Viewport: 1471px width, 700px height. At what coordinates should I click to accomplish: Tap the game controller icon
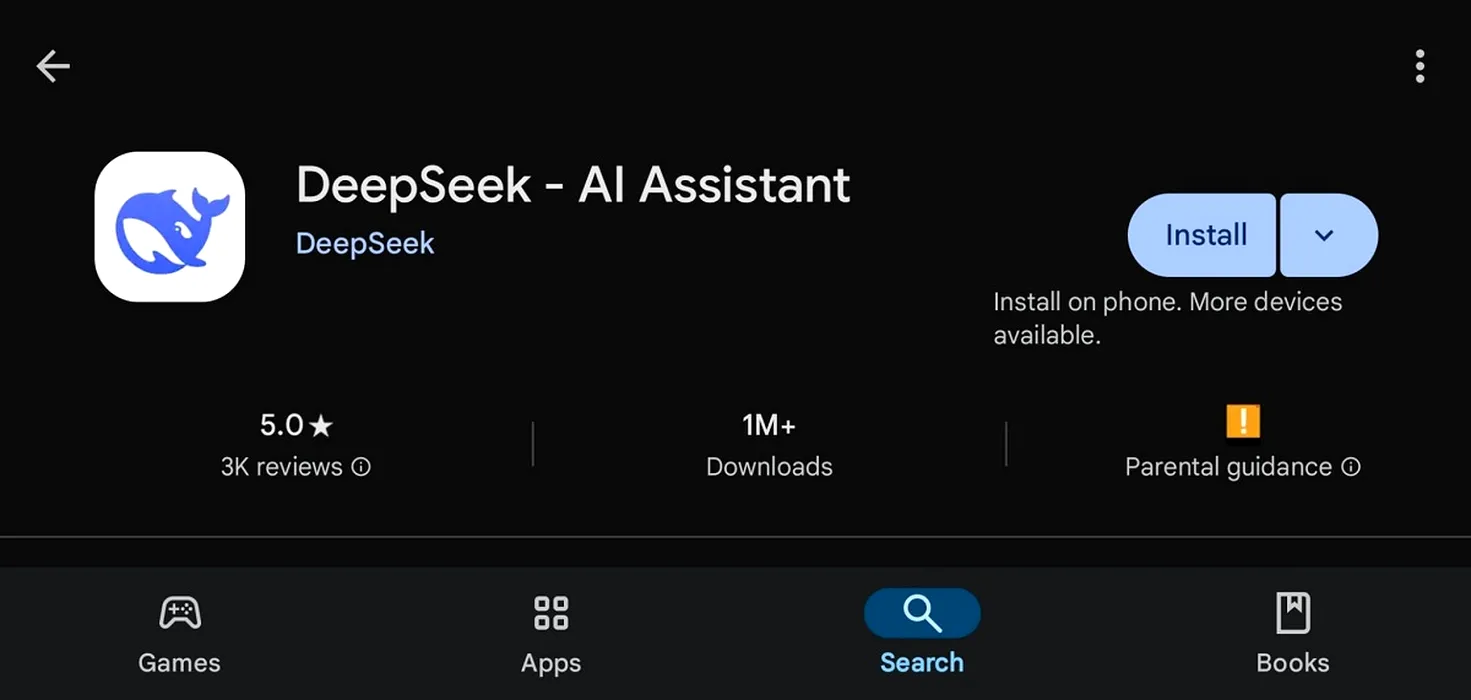180,612
